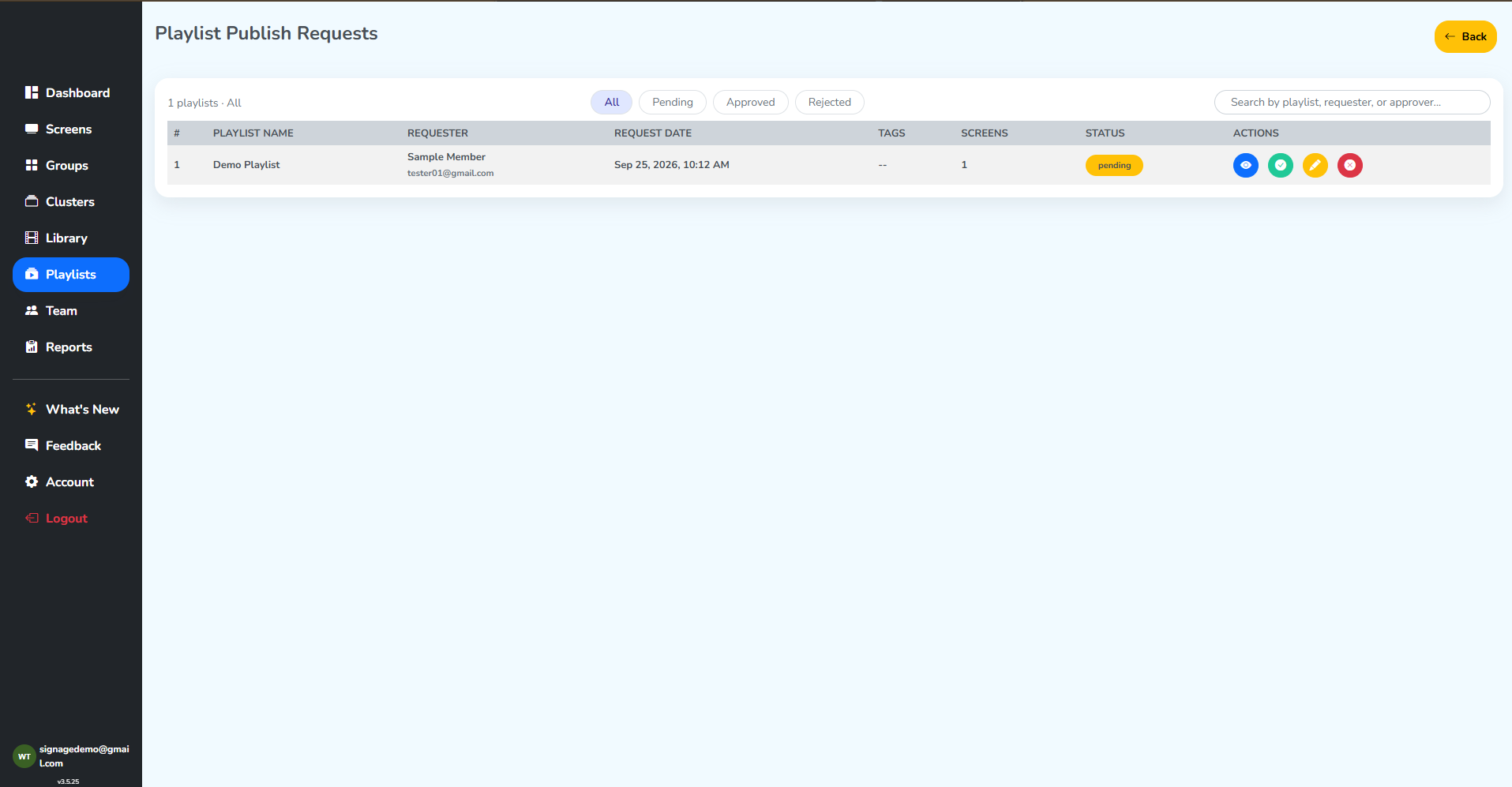Approve Demo Playlist with green check icon
Screen dimensions: 1512x787
(1281, 165)
